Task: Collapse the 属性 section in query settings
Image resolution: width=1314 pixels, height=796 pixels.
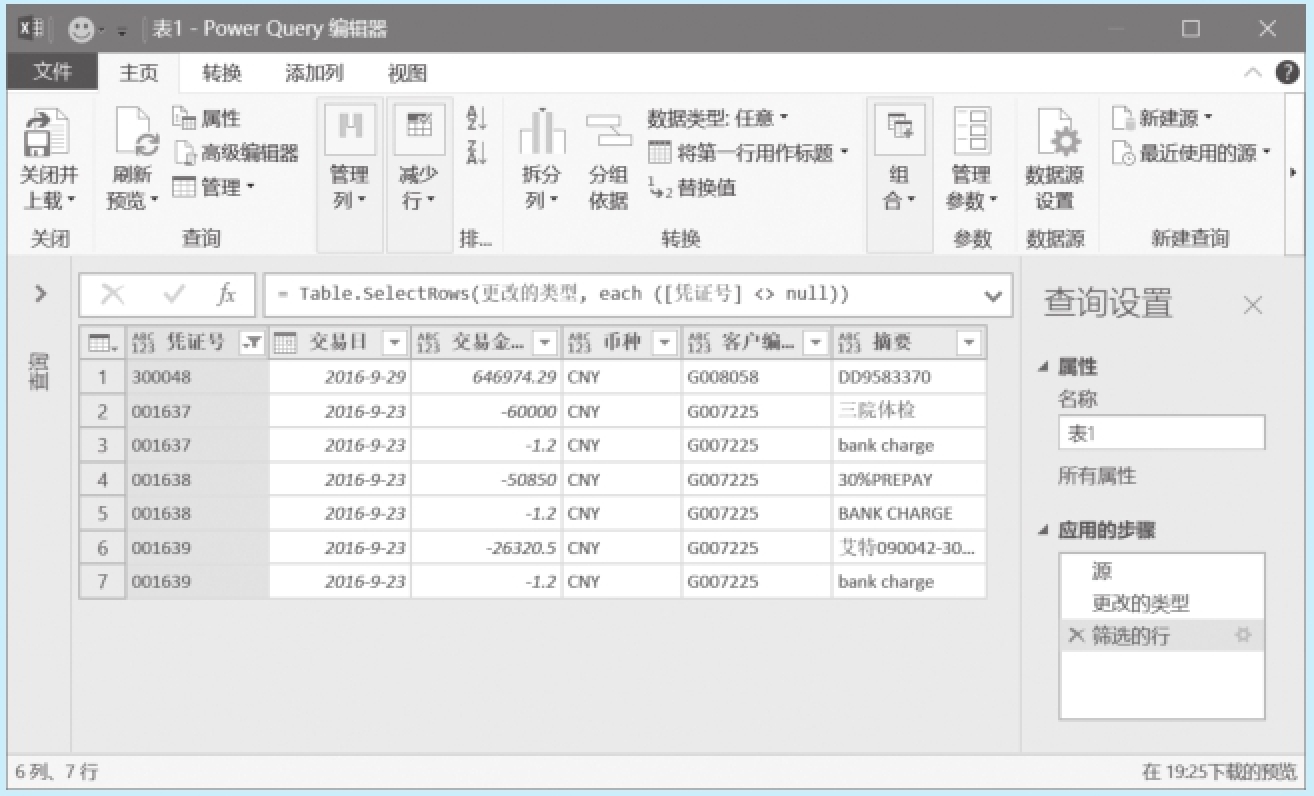Action: pyautogui.click(x=1046, y=367)
